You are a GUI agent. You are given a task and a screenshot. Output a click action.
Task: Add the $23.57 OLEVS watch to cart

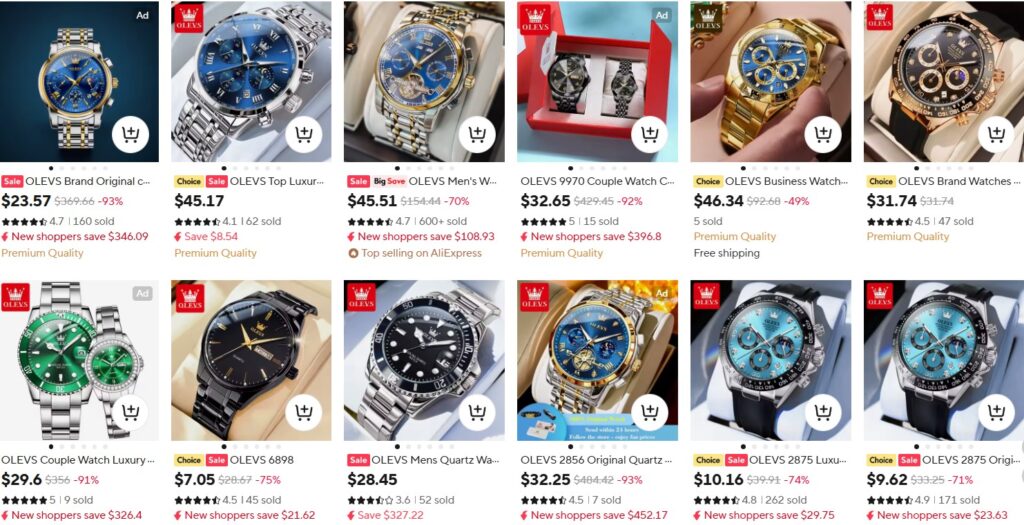click(x=131, y=135)
